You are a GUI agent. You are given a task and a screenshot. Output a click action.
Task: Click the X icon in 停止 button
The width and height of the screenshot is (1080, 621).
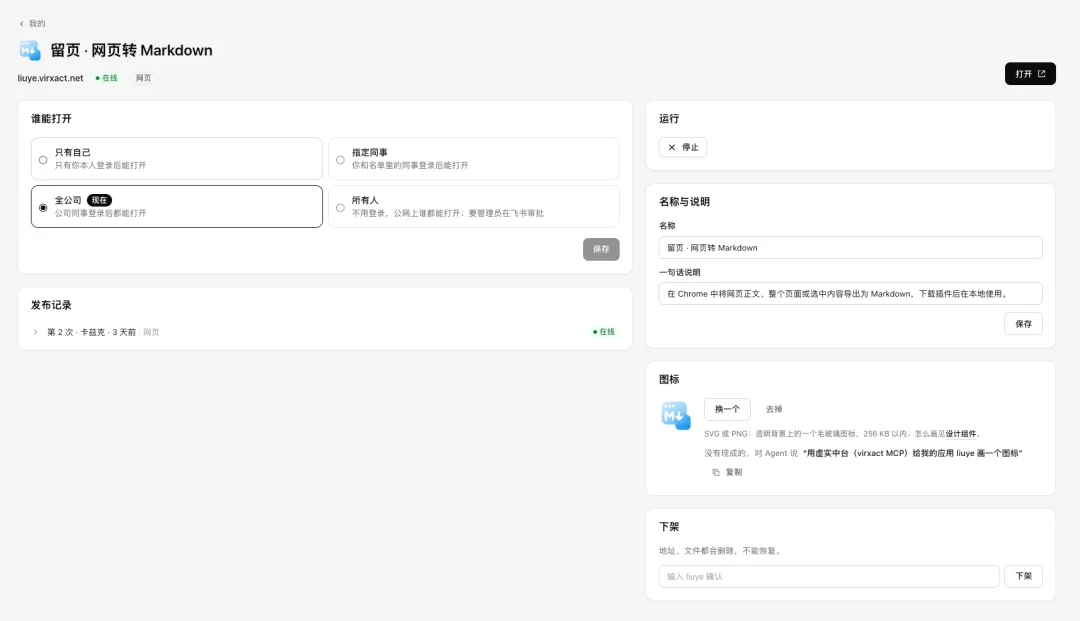point(672,147)
